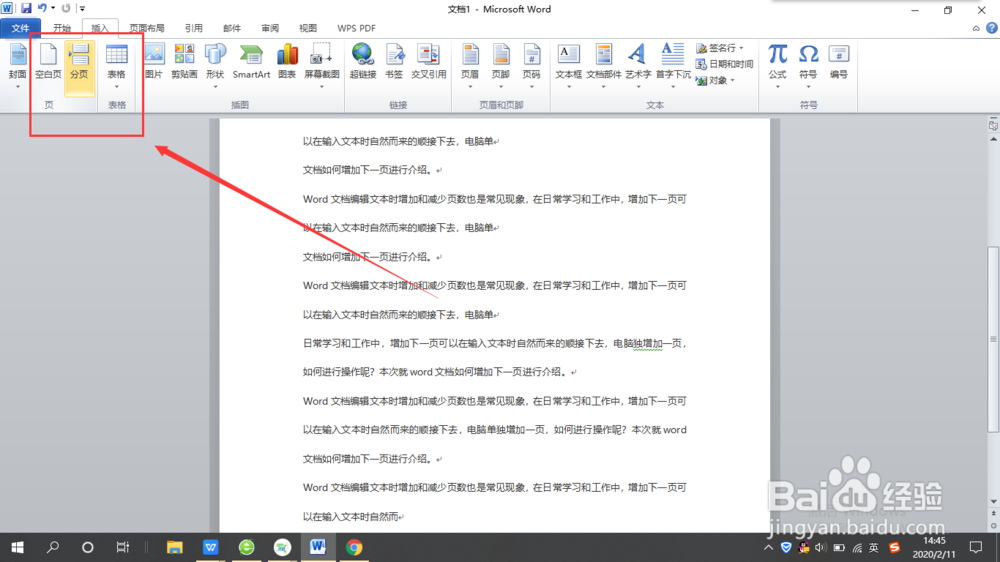Click the Signature Line (签名行) button
Image resolution: width=1000 pixels, height=562 pixels.
point(717,48)
